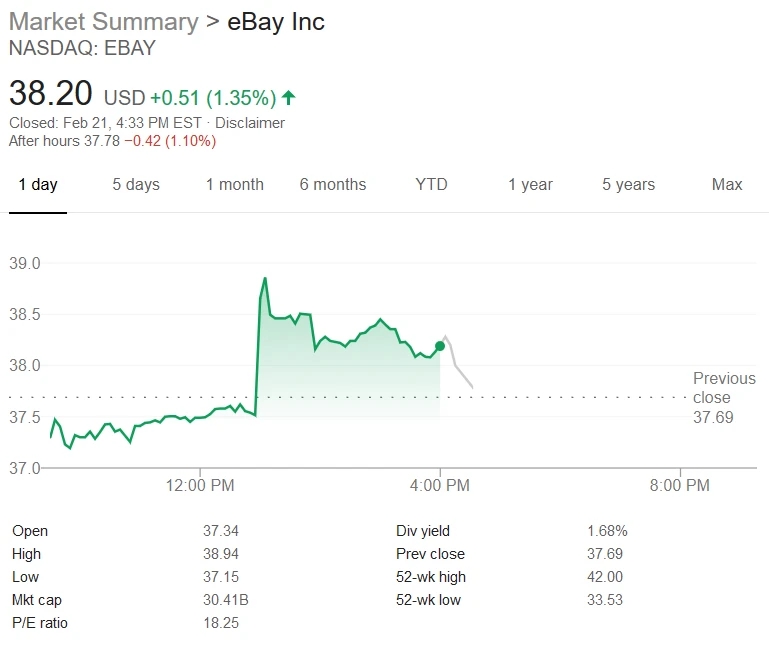Click the Mkt cap value 30.41B
This screenshot has width=769, height=648.
click(x=226, y=599)
